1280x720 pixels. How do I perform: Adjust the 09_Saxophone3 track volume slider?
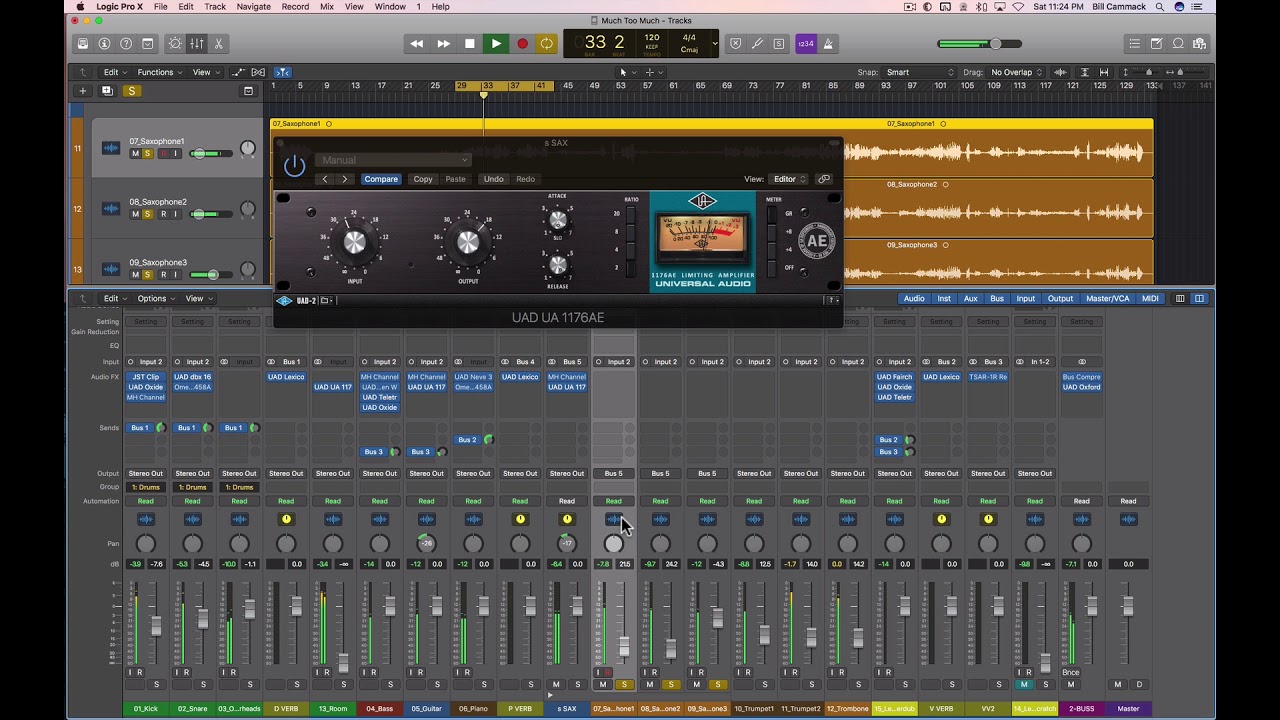click(211, 275)
